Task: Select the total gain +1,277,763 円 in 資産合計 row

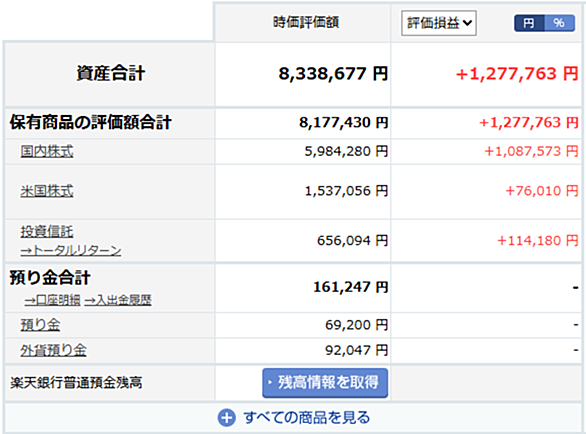Action: [x=517, y=73]
